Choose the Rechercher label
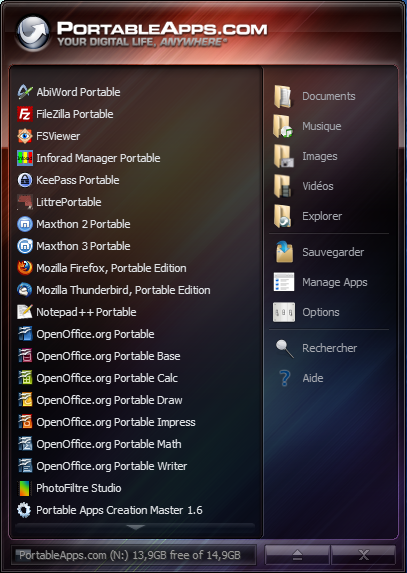 click(x=329, y=348)
